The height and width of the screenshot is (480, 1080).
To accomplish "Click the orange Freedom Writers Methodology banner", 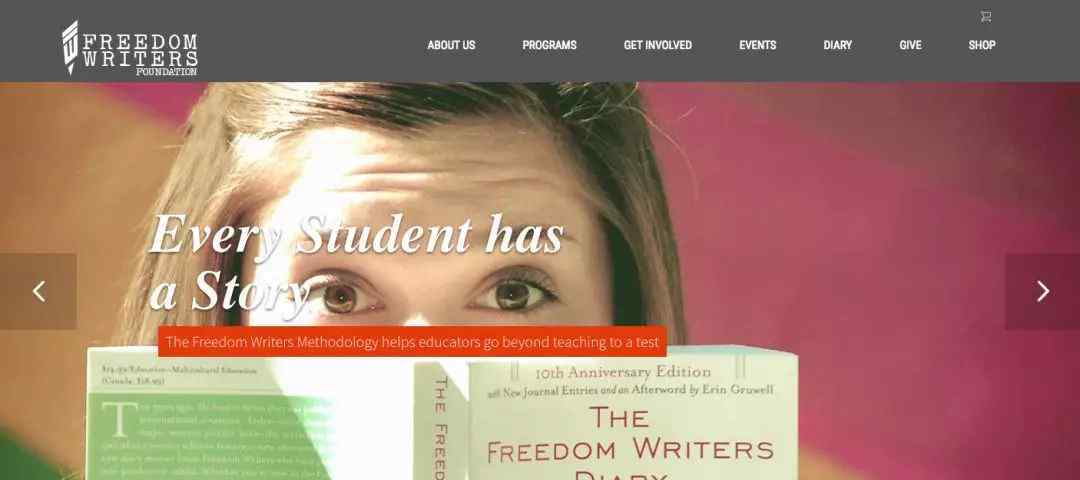I will tap(412, 342).
